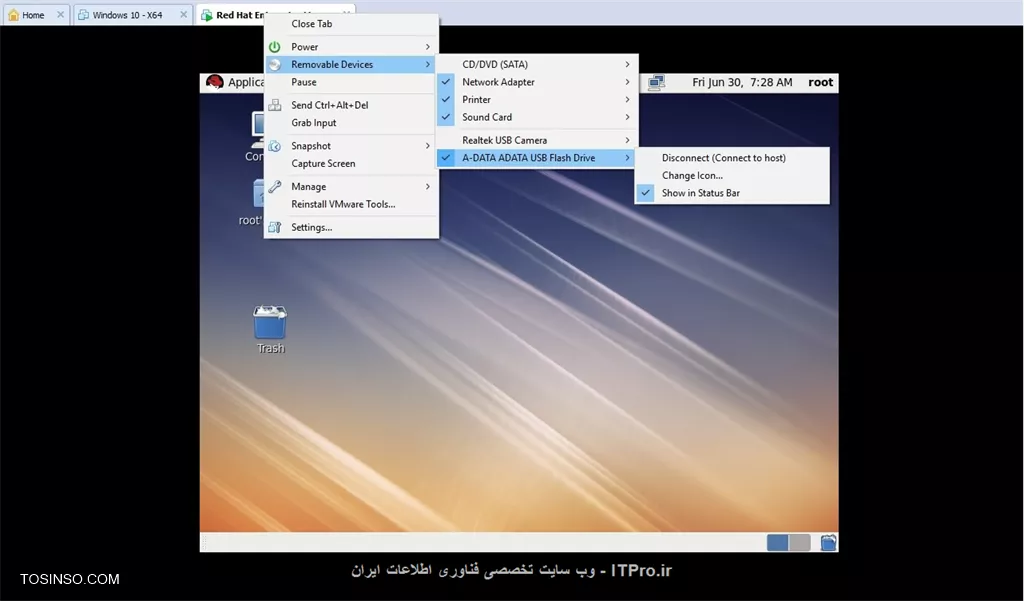Click the root user label in guest panel
Image resolution: width=1024 pixels, height=601 pixels.
pos(820,82)
